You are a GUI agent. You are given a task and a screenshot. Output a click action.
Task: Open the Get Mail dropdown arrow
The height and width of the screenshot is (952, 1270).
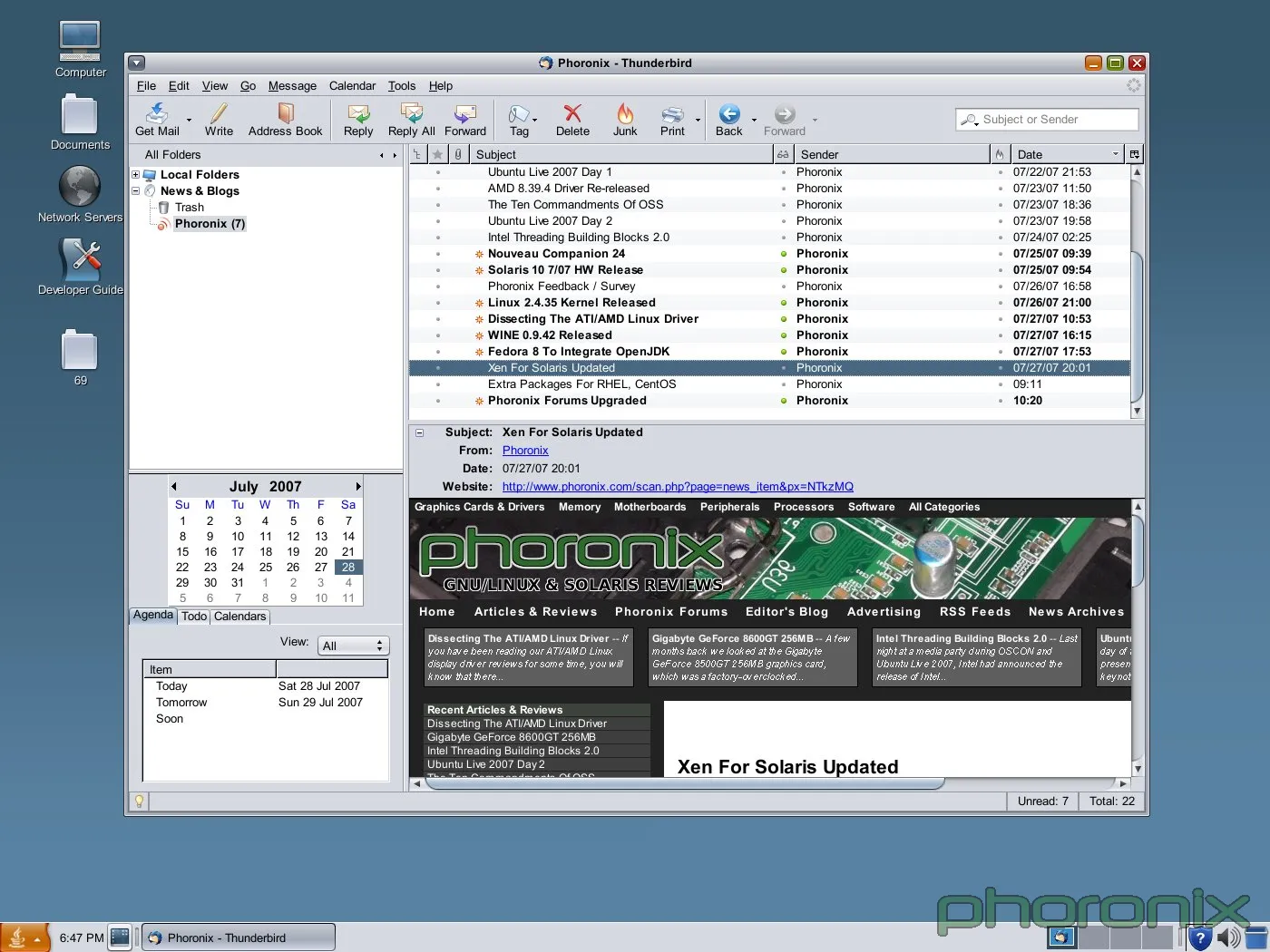pos(189,120)
